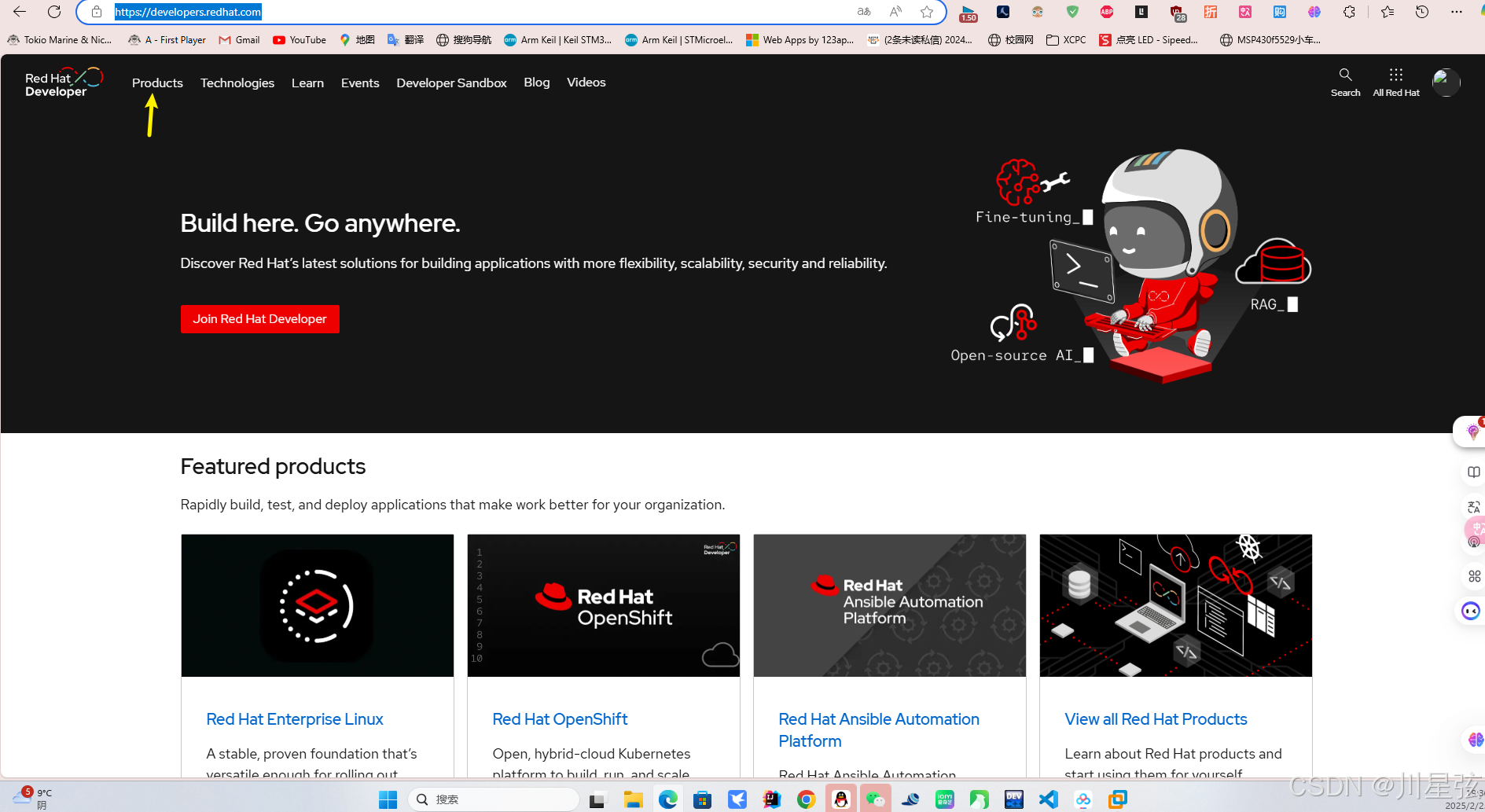Open the Learn menu

[307, 83]
